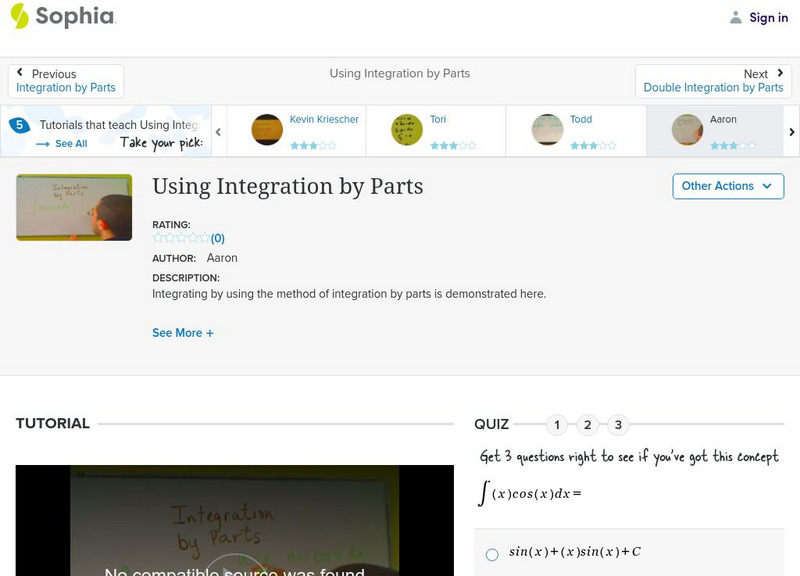Select Aaron's tutorial avatar
The height and width of the screenshot is (576, 800).
(x=687, y=130)
